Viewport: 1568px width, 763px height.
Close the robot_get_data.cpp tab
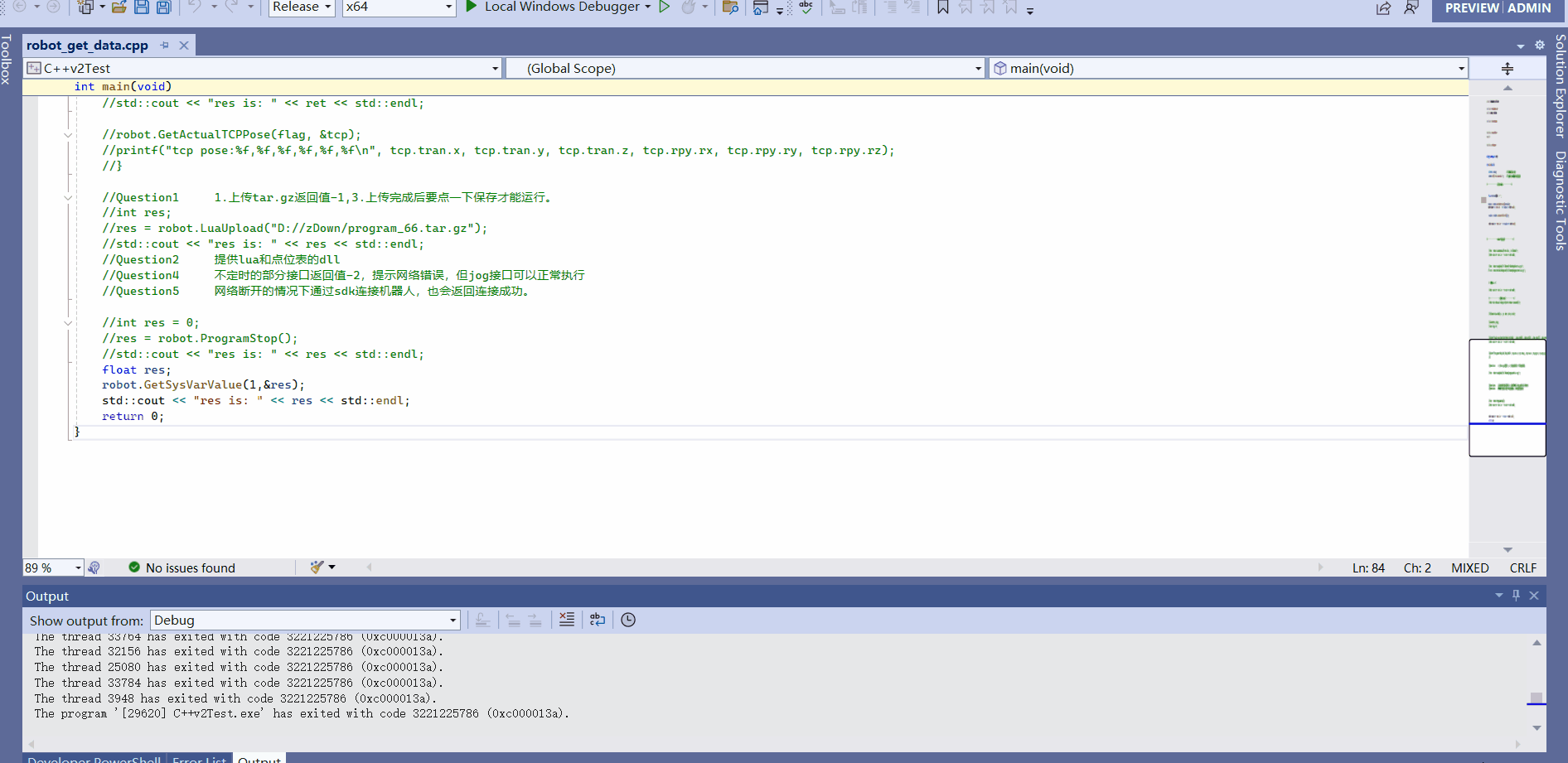coord(184,46)
